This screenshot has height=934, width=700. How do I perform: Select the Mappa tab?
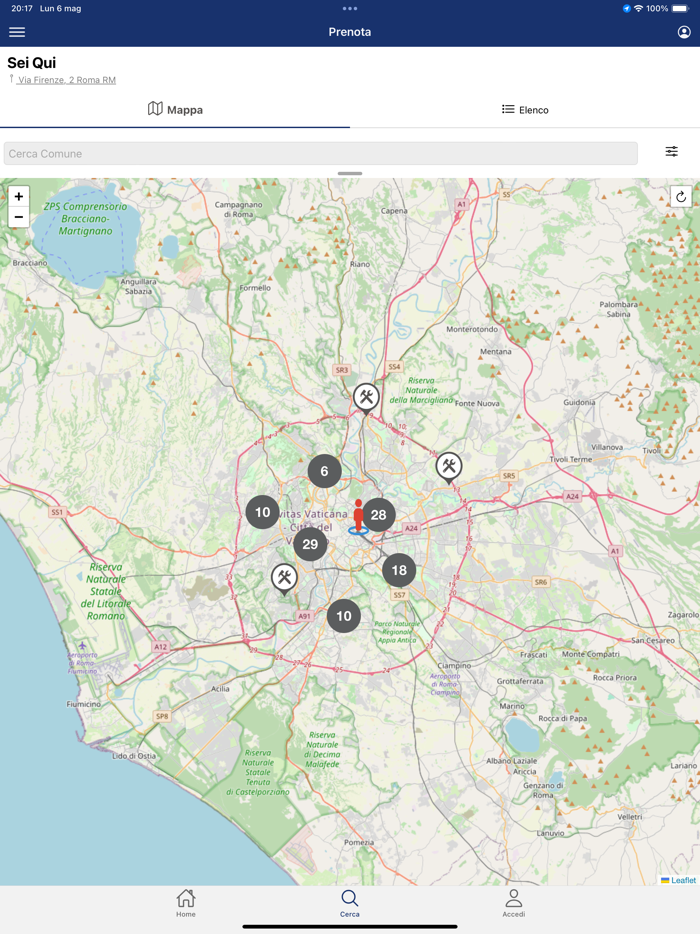click(x=175, y=109)
